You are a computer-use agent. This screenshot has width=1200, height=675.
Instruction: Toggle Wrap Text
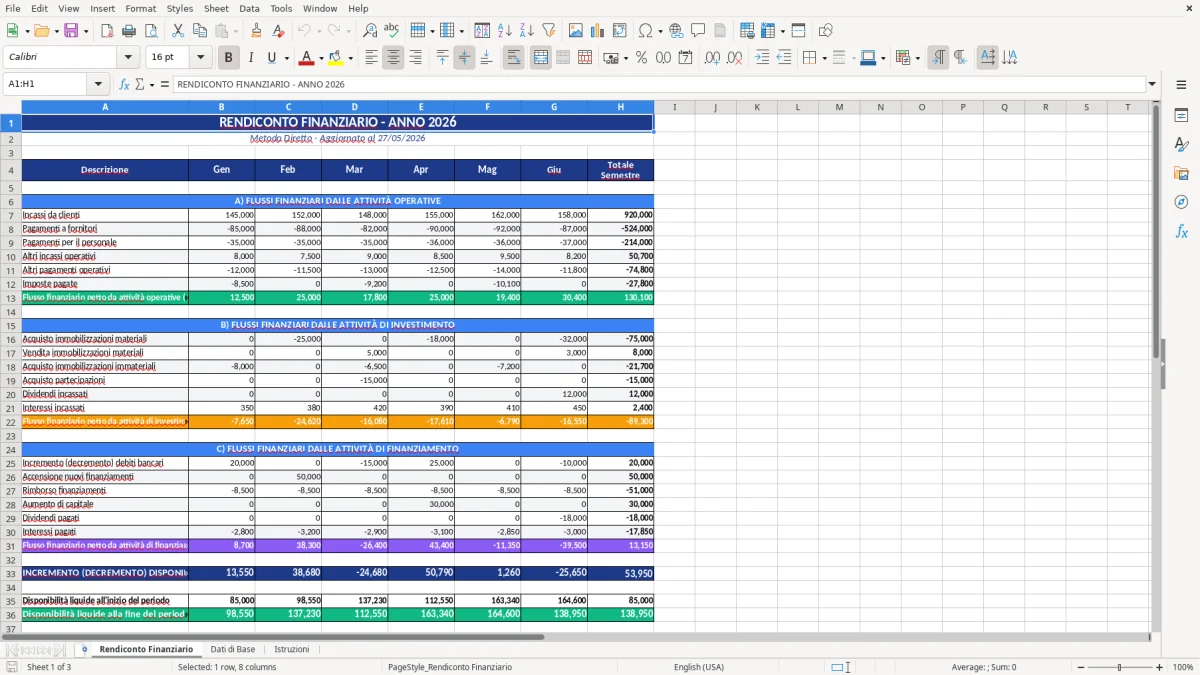pos(513,58)
